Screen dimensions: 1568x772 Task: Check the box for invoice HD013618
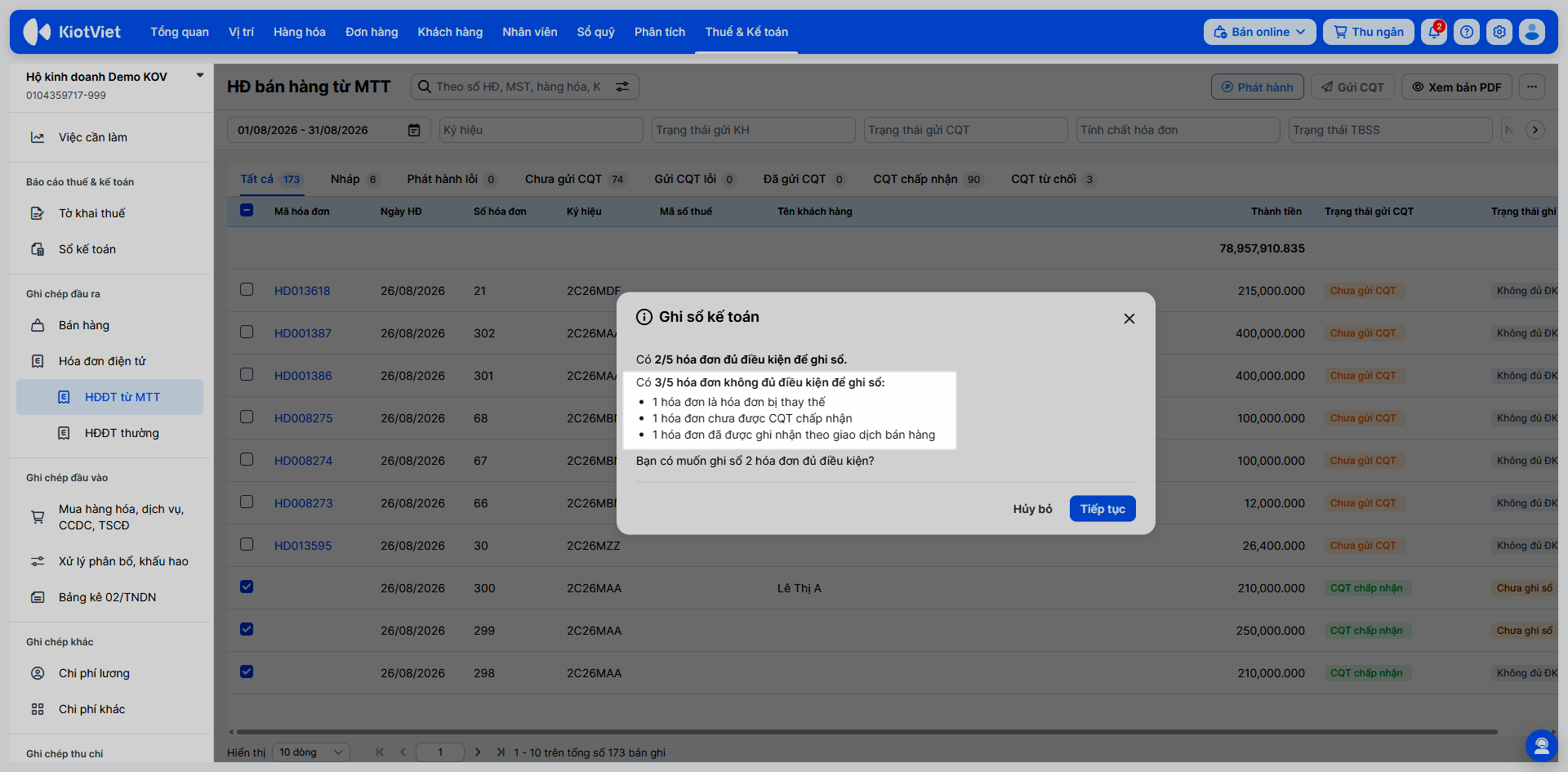tap(247, 289)
